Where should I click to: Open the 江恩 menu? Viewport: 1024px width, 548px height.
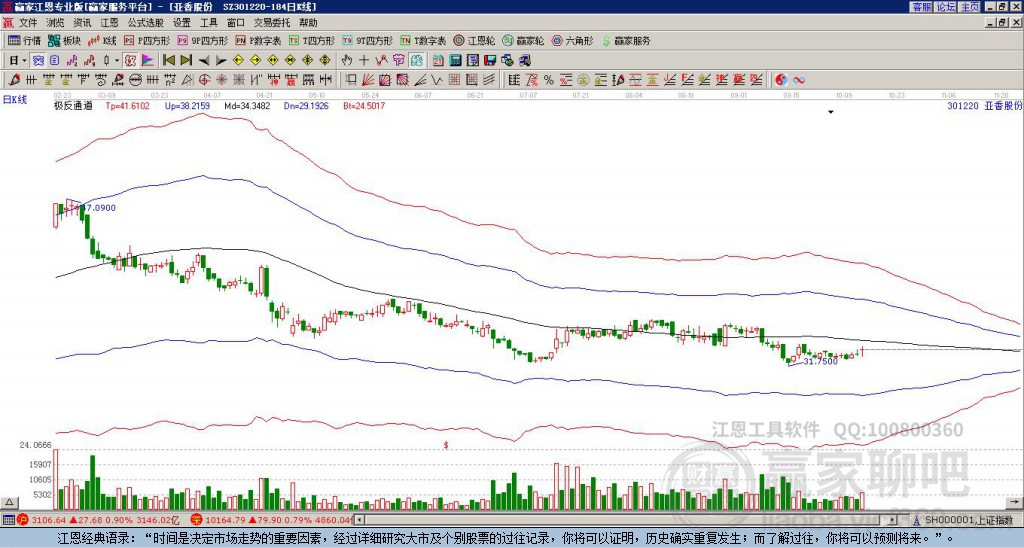109,23
